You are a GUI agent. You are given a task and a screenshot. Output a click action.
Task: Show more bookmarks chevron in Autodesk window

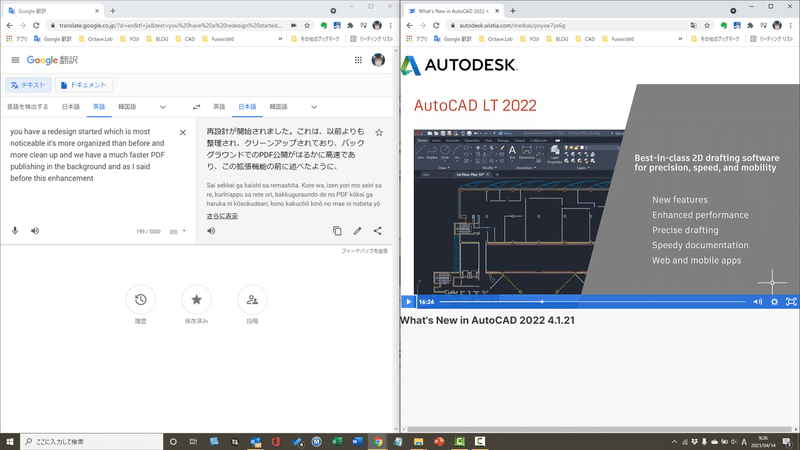[680, 39]
